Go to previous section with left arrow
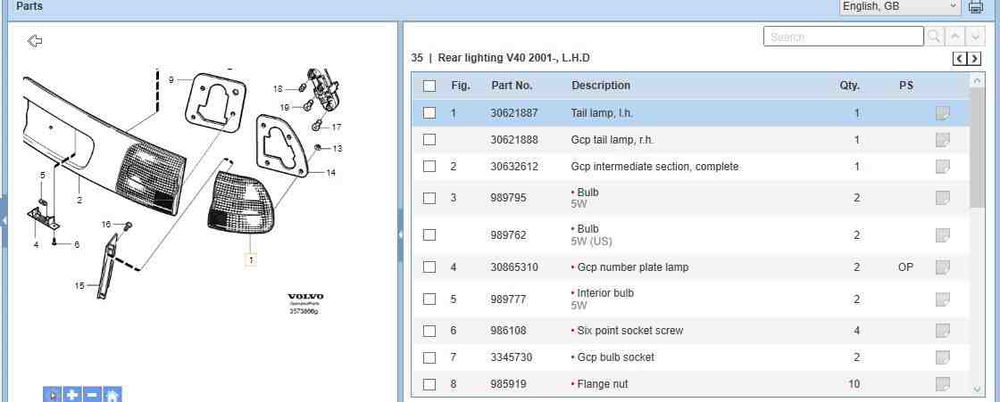The image size is (1000, 402). point(960,59)
